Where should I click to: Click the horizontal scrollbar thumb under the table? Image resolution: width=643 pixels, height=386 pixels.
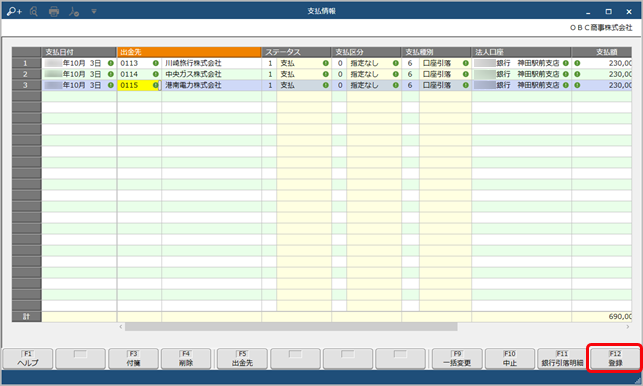(x=291, y=327)
